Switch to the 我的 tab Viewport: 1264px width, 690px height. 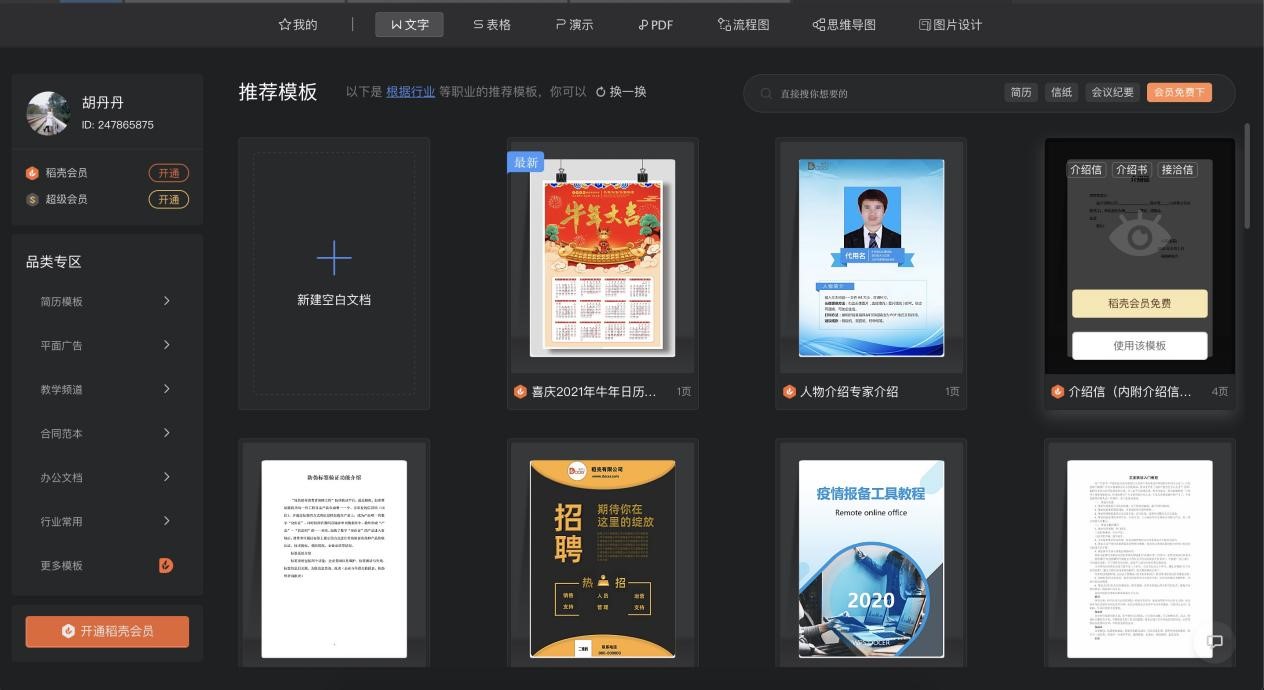pyautogui.click(x=297, y=25)
